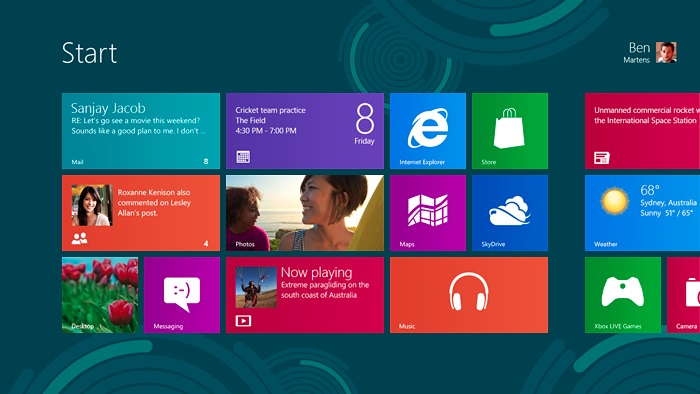Open the Desktop tile with tulips
The image size is (700, 394).
click(x=100, y=295)
